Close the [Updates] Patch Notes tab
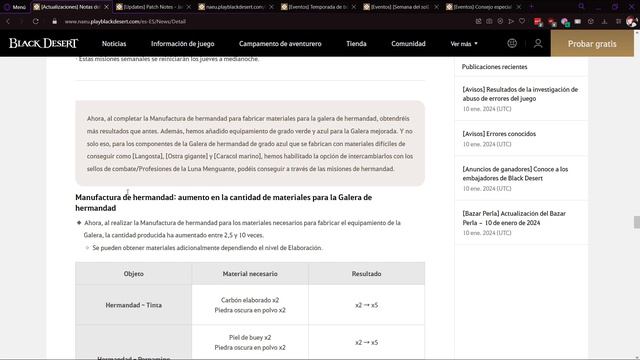The image size is (640, 360). point(189,7)
